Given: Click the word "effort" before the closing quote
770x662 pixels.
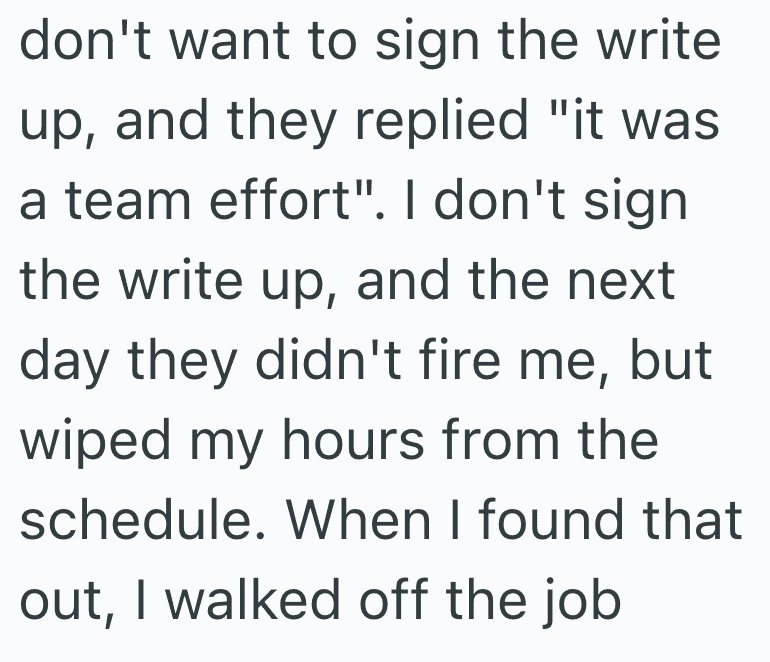Looking at the screenshot, I should pyautogui.click(x=282, y=202).
